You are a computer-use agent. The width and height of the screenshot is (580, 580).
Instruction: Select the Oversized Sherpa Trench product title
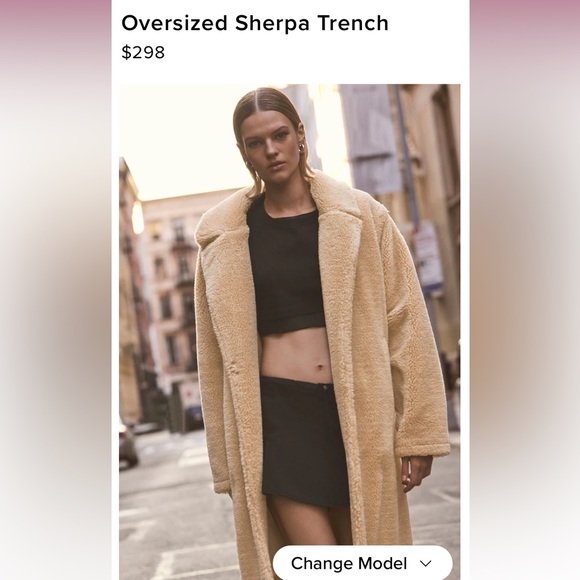click(255, 23)
